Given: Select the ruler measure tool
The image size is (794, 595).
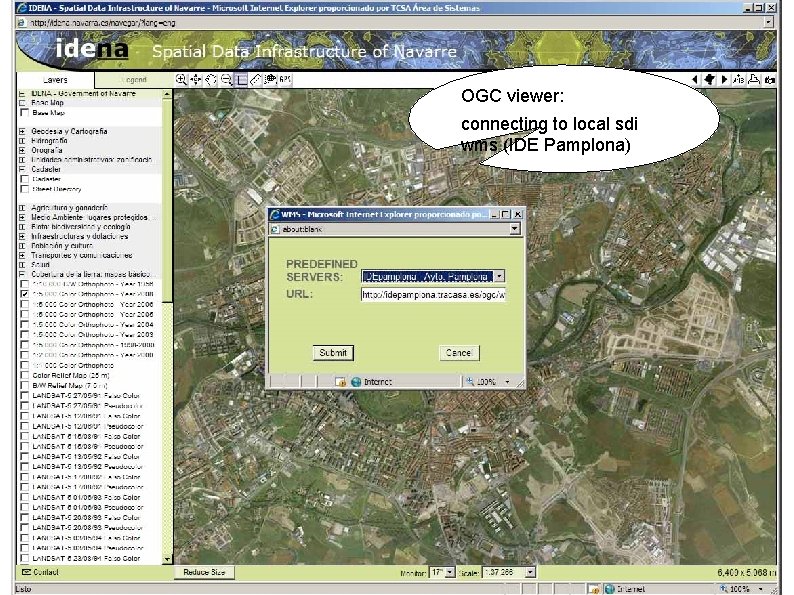Looking at the screenshot, I should 256,80.
